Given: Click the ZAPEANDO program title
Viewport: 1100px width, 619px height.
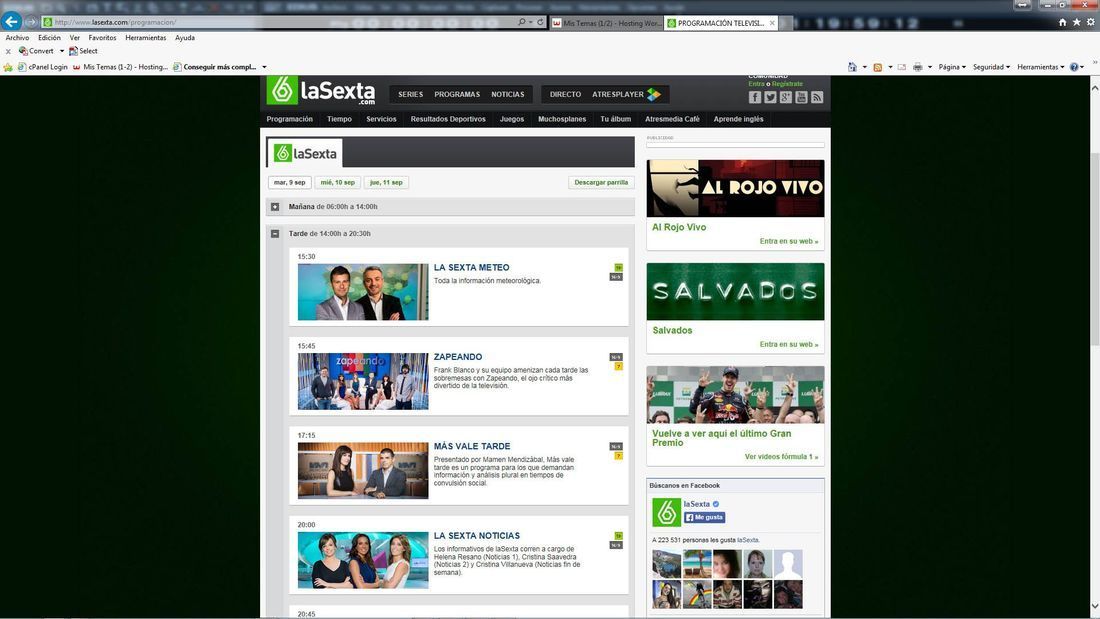Looking at the screenshot, I should [458, 357].
